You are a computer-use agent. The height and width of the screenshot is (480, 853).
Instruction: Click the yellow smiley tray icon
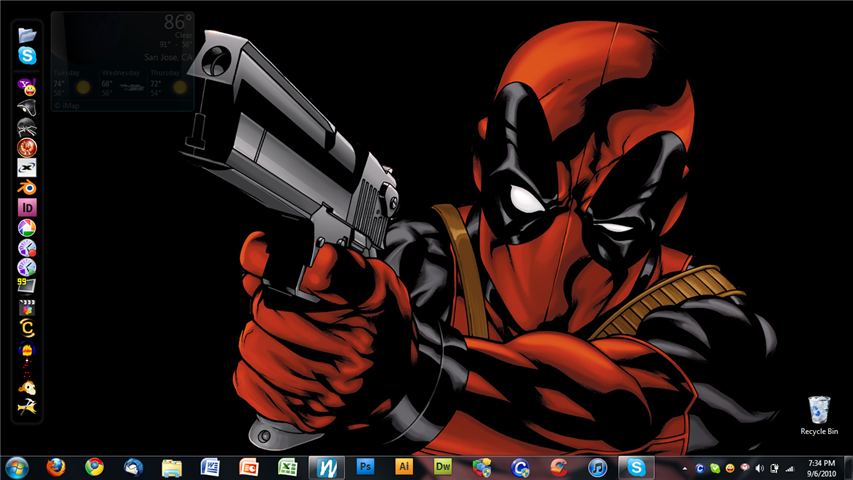pos(730,469)
